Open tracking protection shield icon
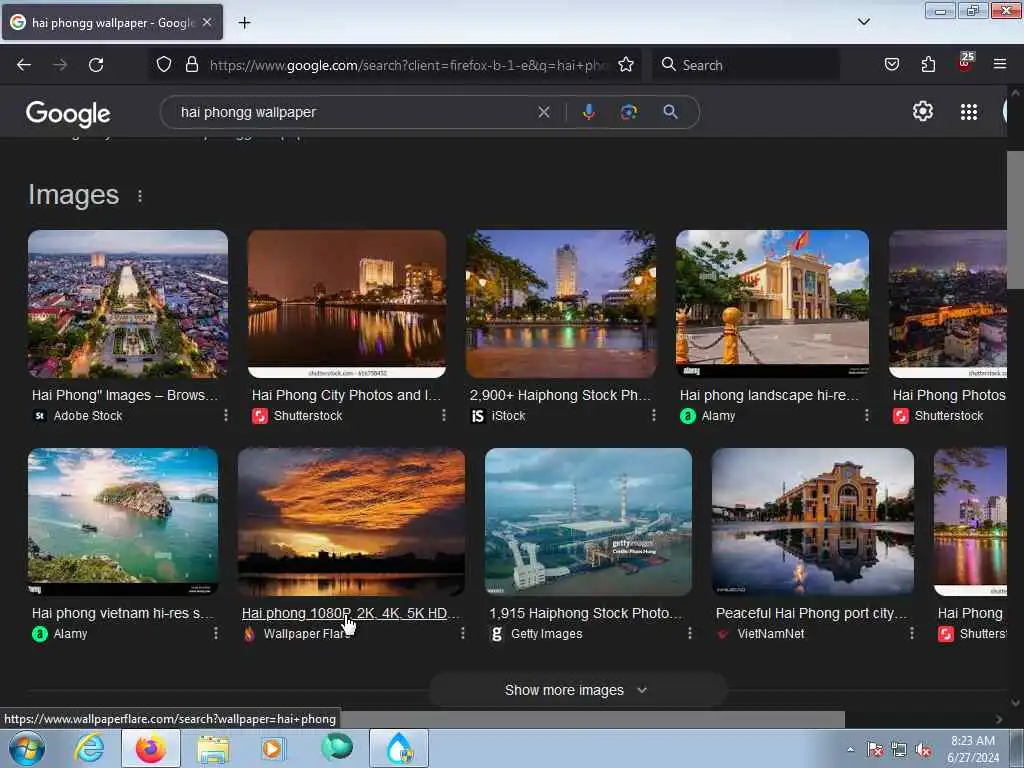The width and height of the screenshot is (1024, 768). pyautogui.click(x=164, y=64)
